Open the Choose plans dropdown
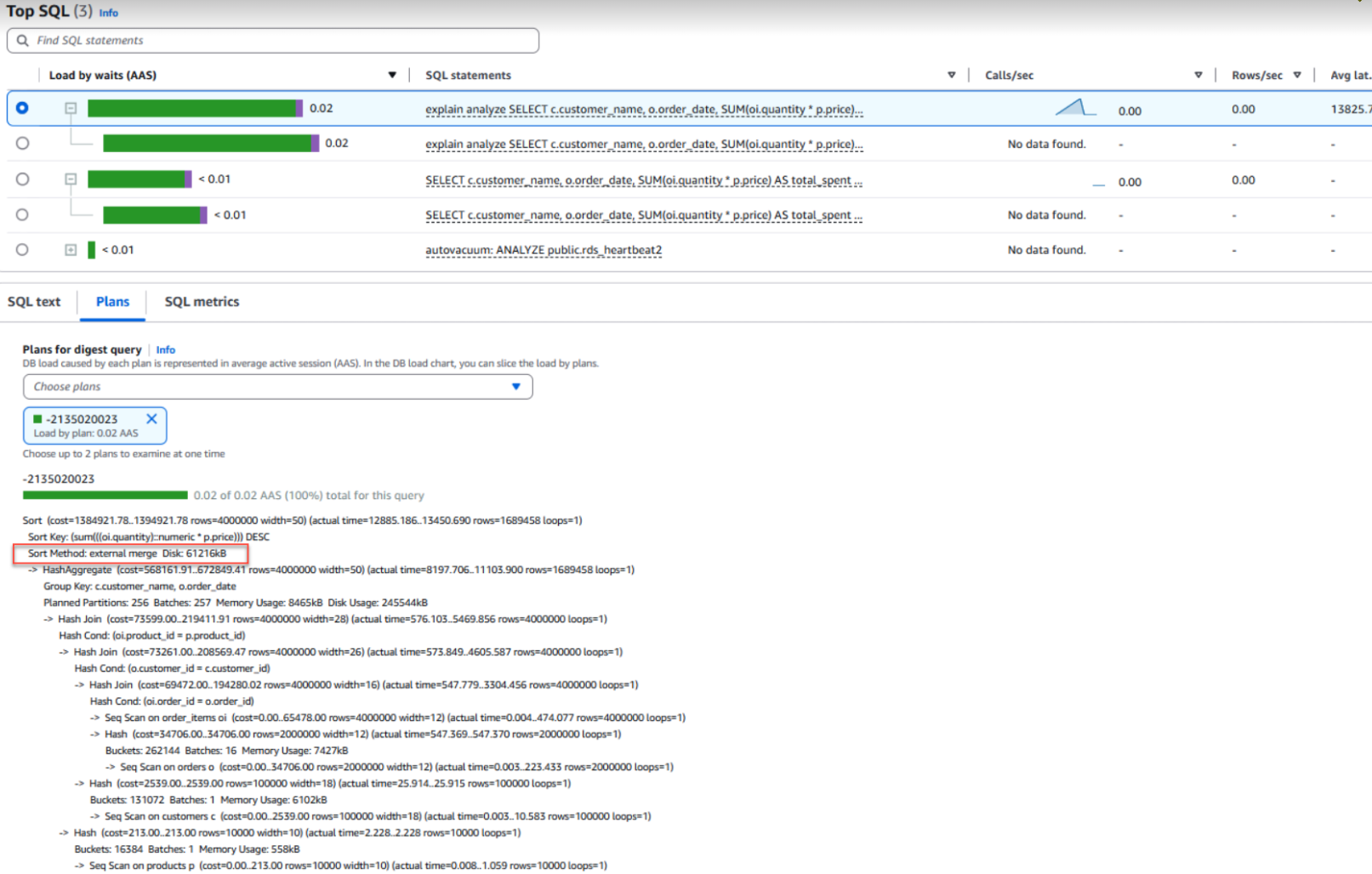This screenshot has width=1372, height=874. [277, 387]
